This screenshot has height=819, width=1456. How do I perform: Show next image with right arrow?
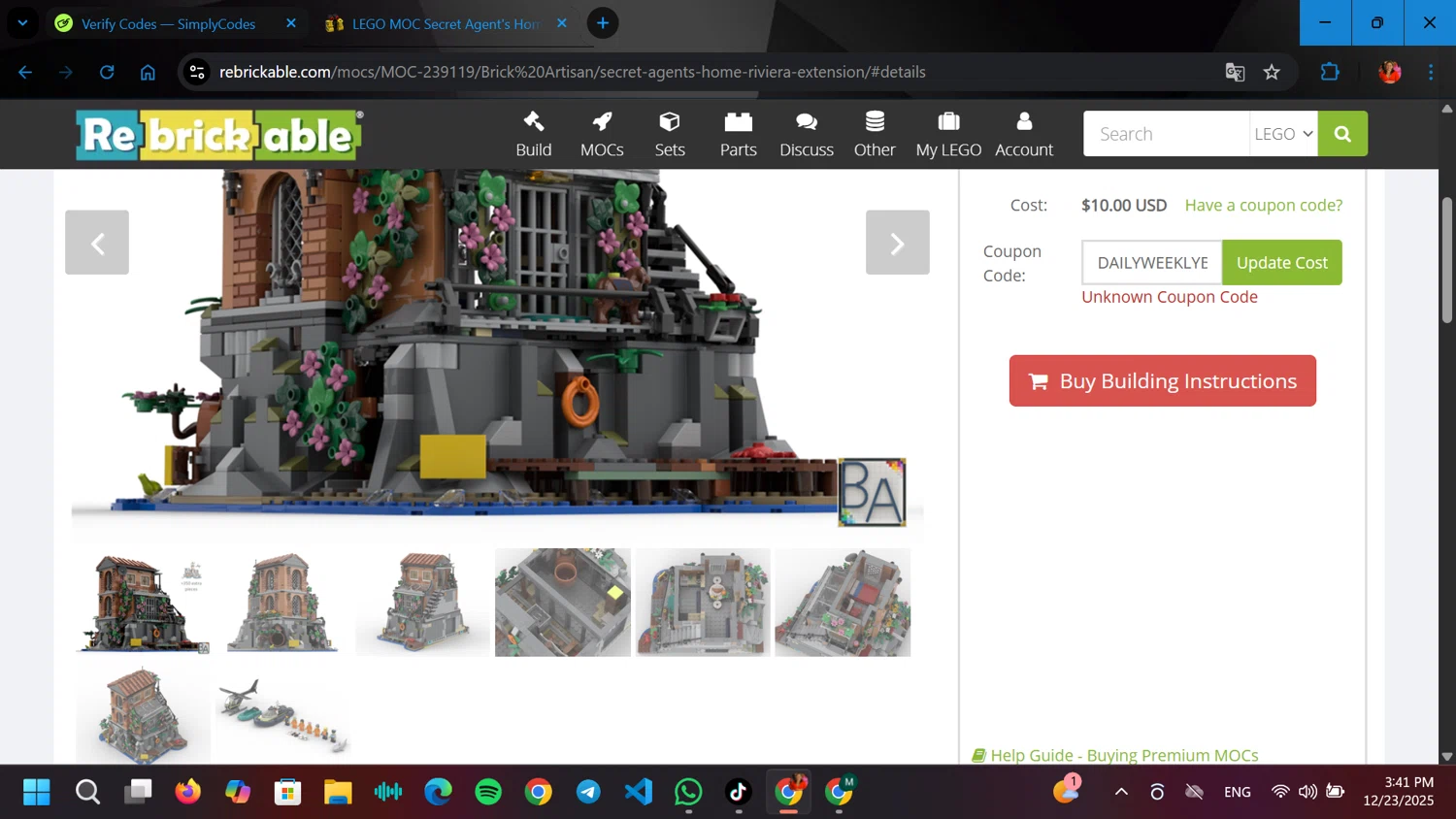click(897, 243)
